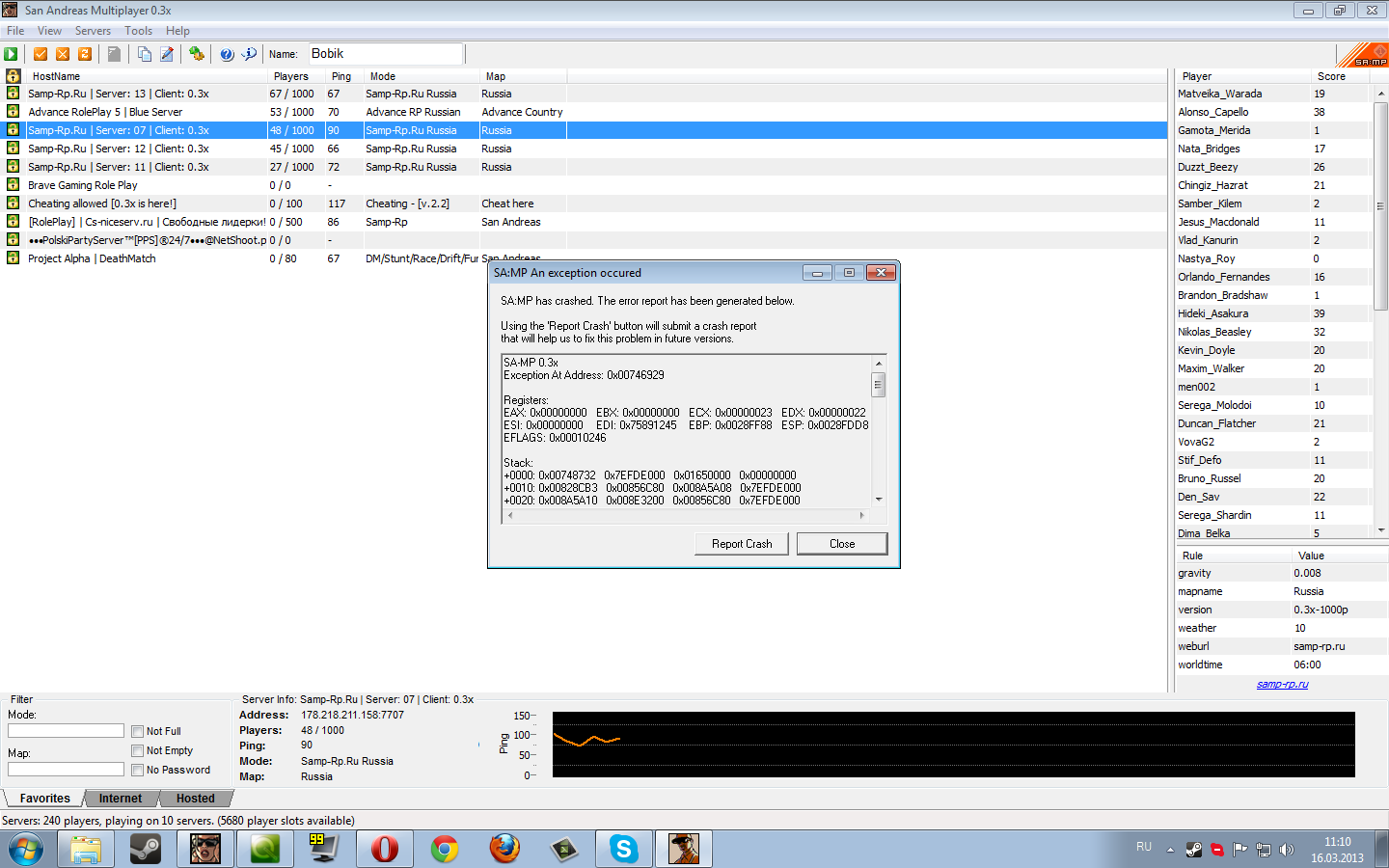The height and width of the screenshot is (868, 1389).
Task: Open Steam from the taskbar
Action: (146, 849)
